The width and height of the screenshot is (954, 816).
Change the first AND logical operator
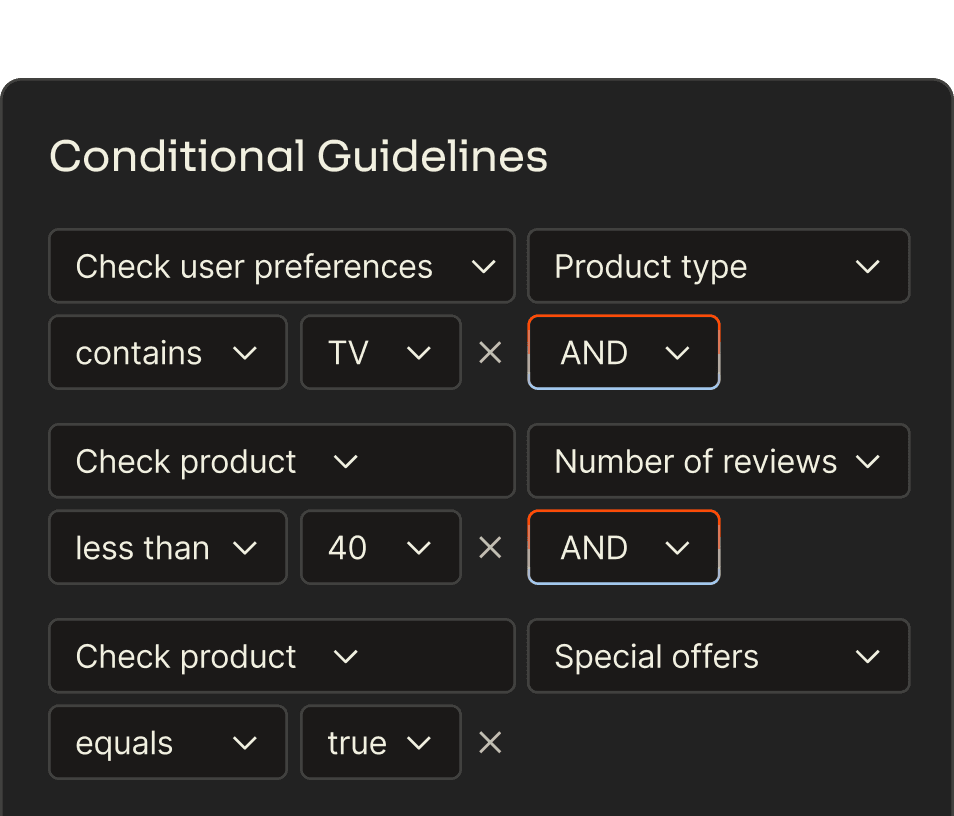(623, 352)
